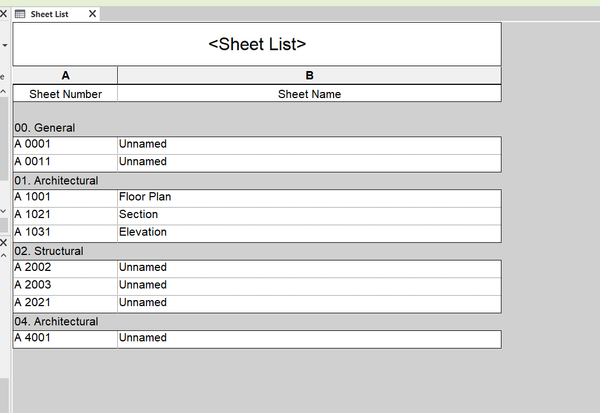
Task: Click the left panel scroll up arrow
Action: click(x=3, y=91)
